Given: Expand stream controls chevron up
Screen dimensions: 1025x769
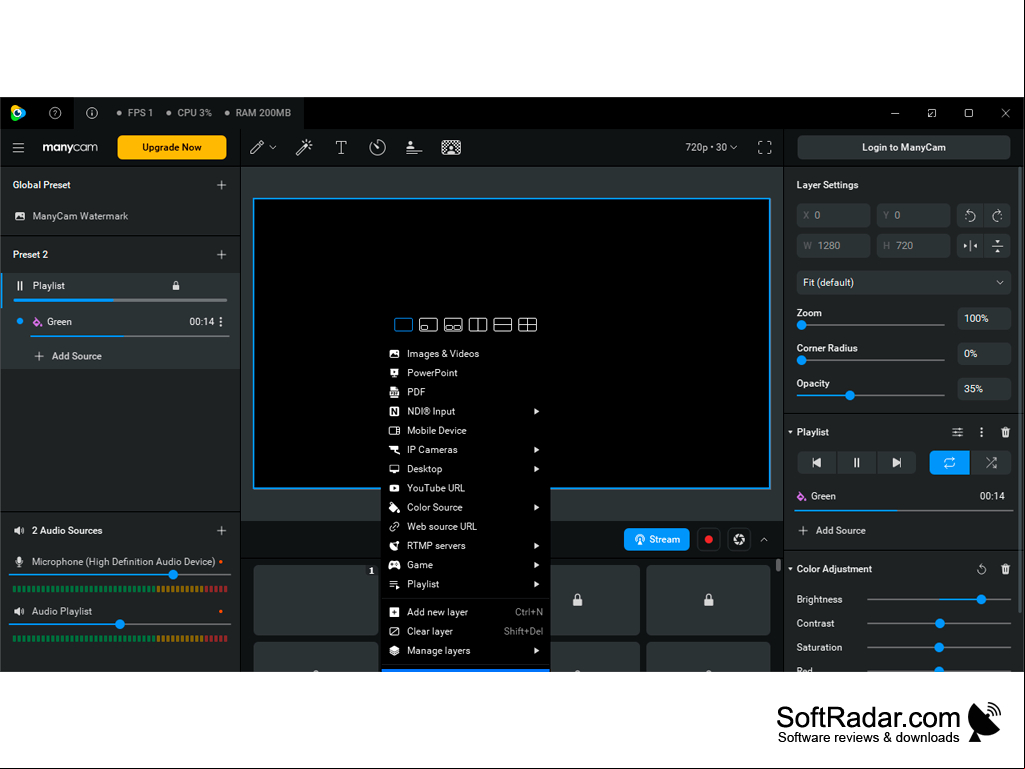Looking at the screenshot, I should (764, 540).
